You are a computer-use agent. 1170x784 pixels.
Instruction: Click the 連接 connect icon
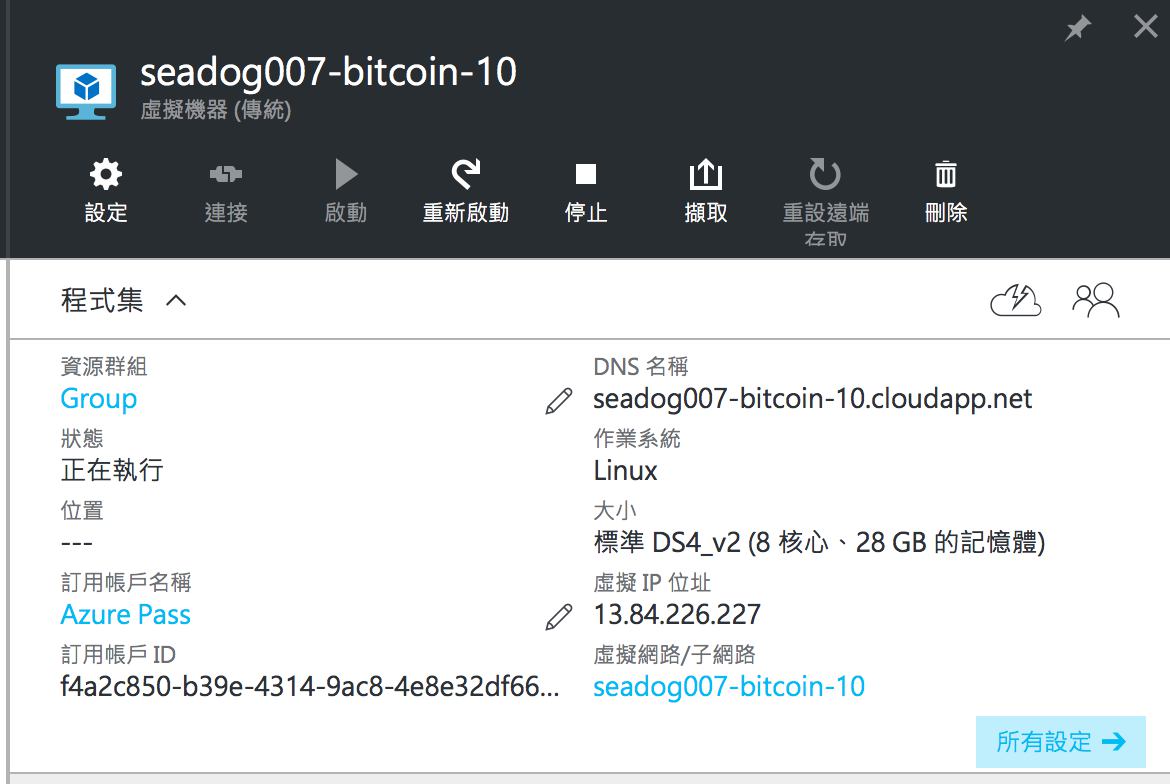click(x=225, y=174)
